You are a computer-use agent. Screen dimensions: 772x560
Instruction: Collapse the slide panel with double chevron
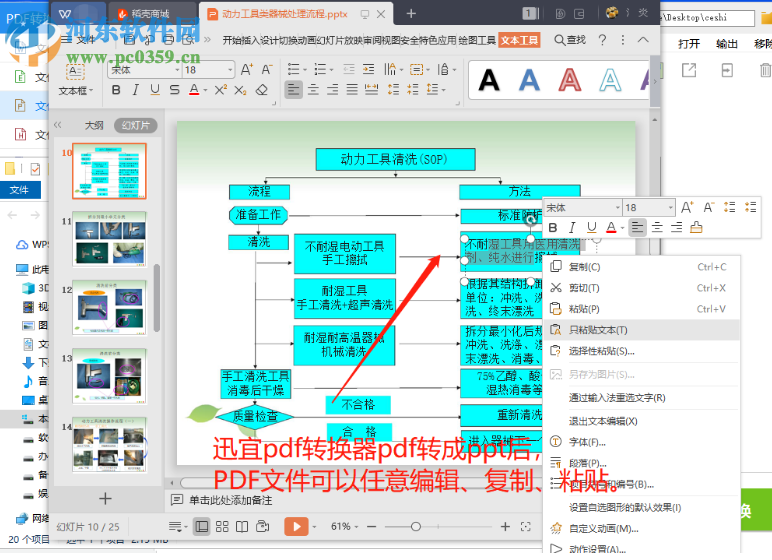coord(58,125)
